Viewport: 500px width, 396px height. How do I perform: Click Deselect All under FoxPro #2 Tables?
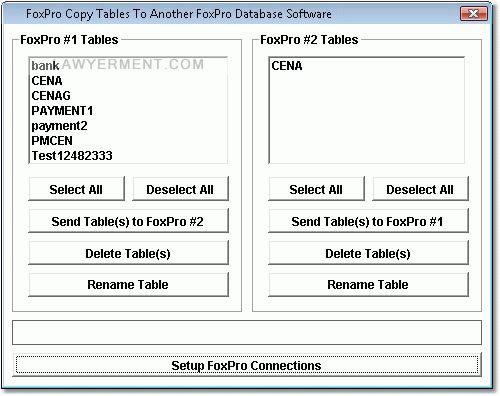420,189
